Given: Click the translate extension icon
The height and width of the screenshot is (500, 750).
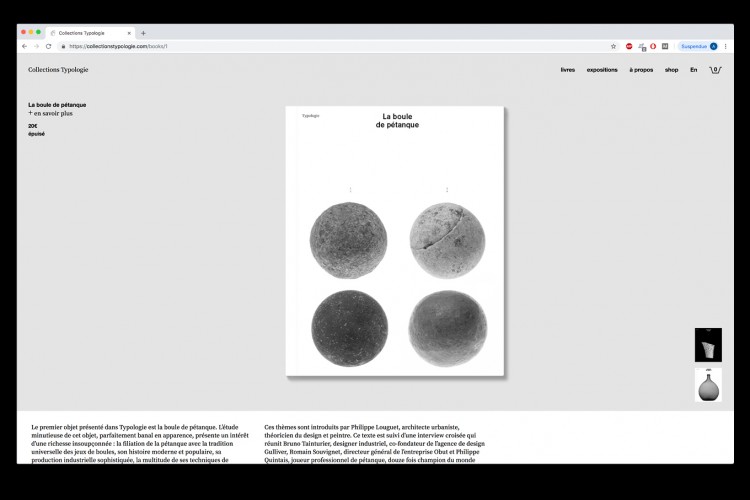Looking at the screenshot, I should click(642, 46).
